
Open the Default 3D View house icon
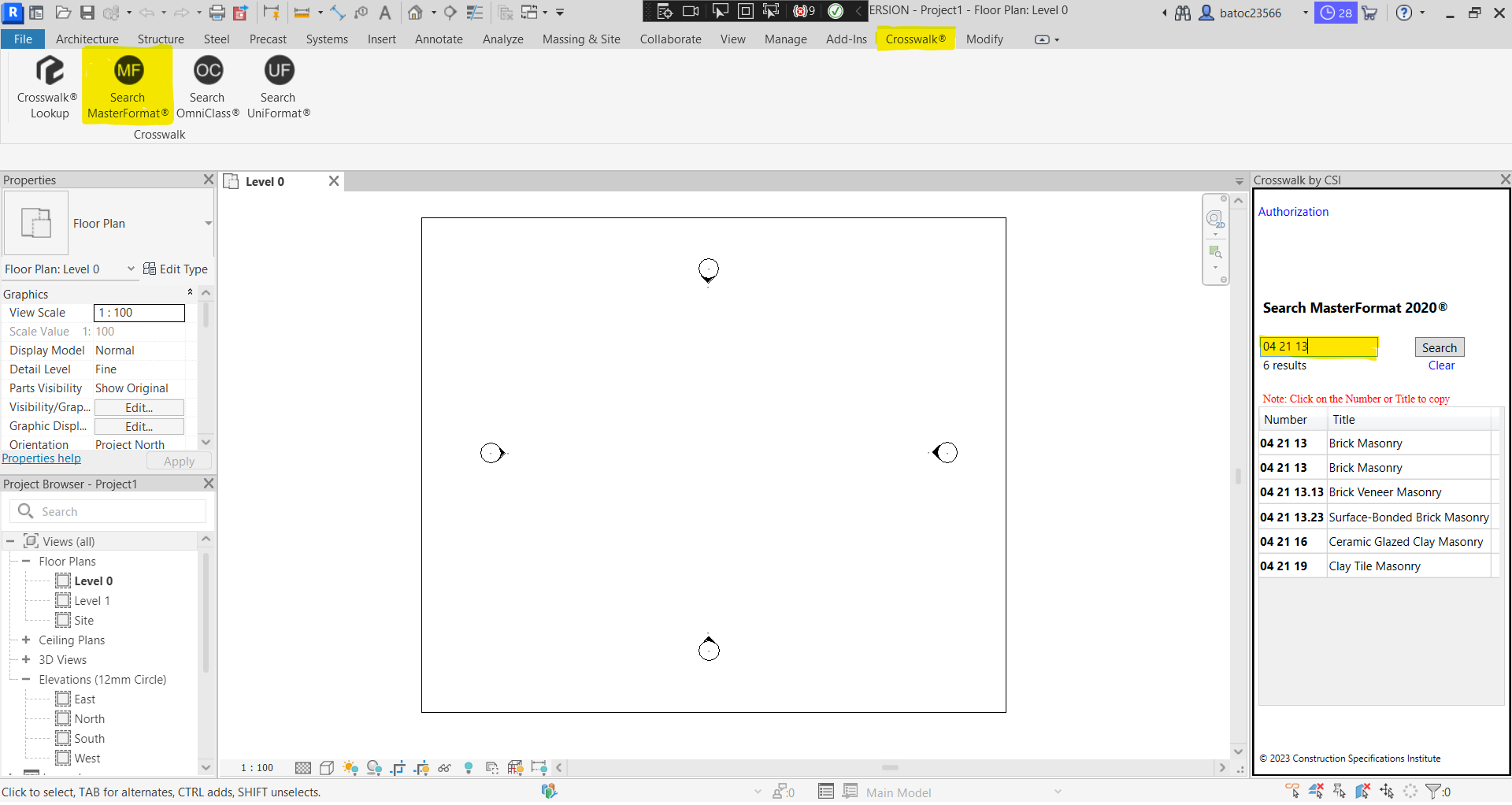click(x=415, y=13)
